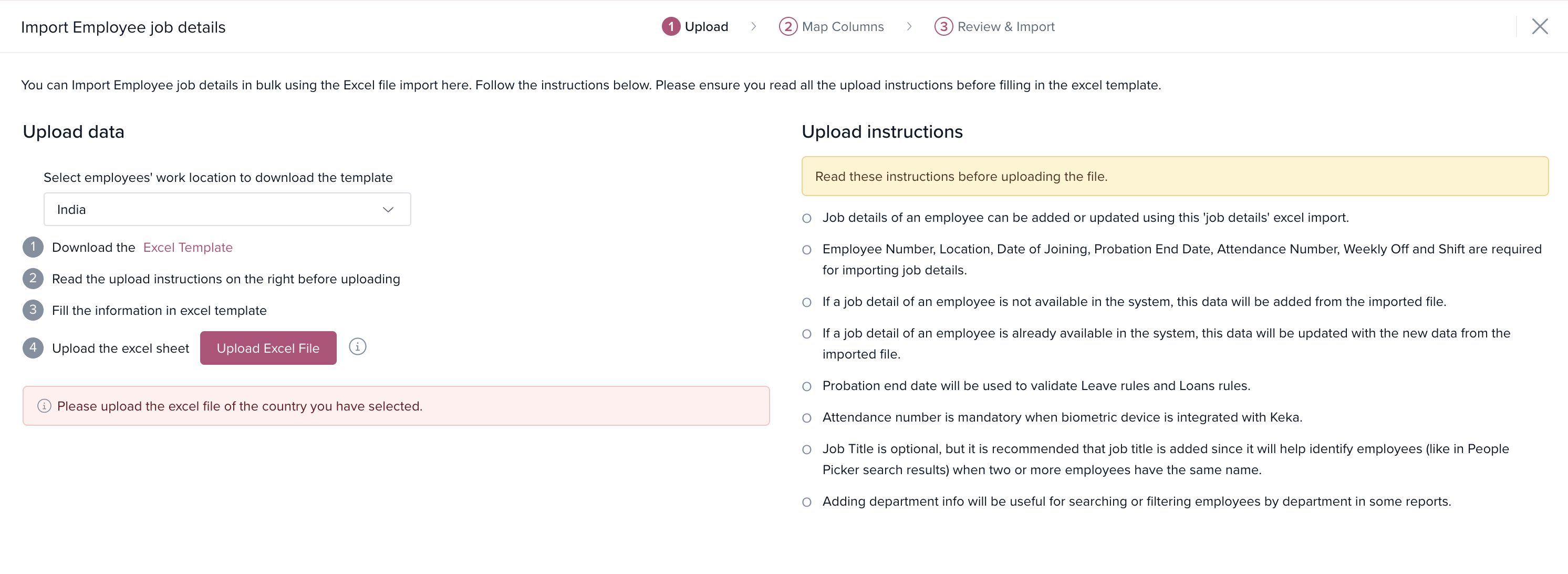The image size is (1568, 574).
Task: Click the dropdown chevron in the location field
Action: pyautogui.click(x=388, y=210)
